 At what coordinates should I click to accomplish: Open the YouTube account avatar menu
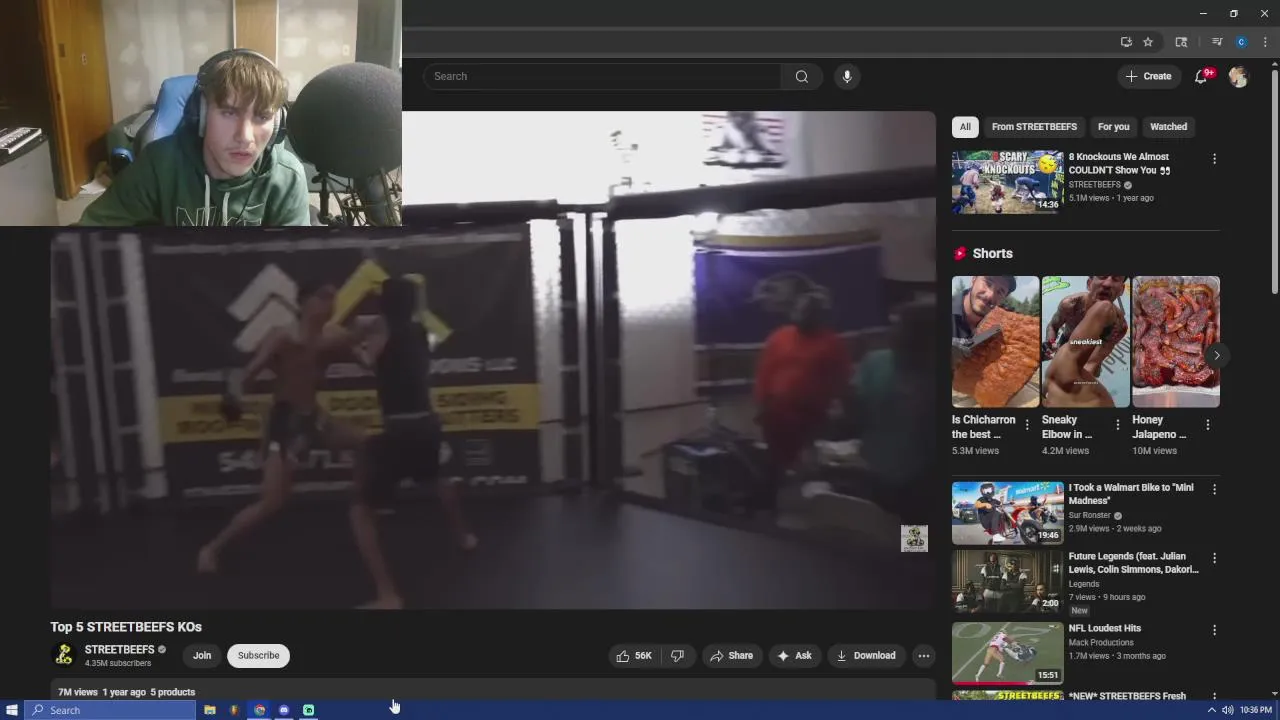[x=1238, y=76]
